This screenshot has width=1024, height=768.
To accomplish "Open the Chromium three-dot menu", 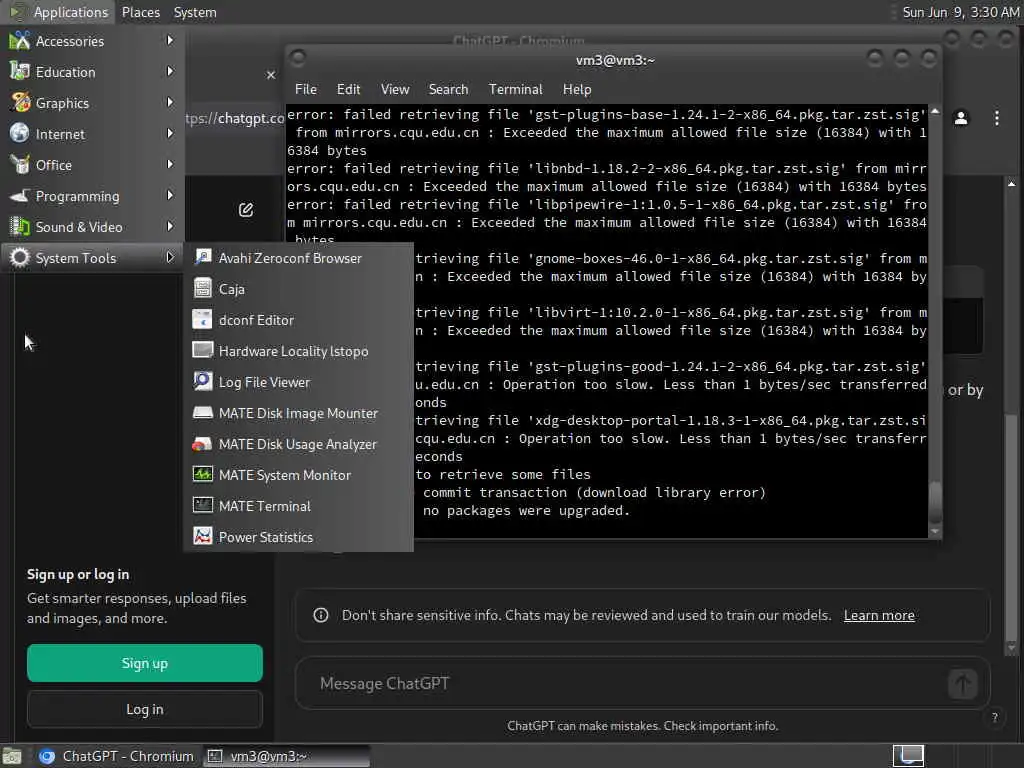I will [x=997, y=118].
